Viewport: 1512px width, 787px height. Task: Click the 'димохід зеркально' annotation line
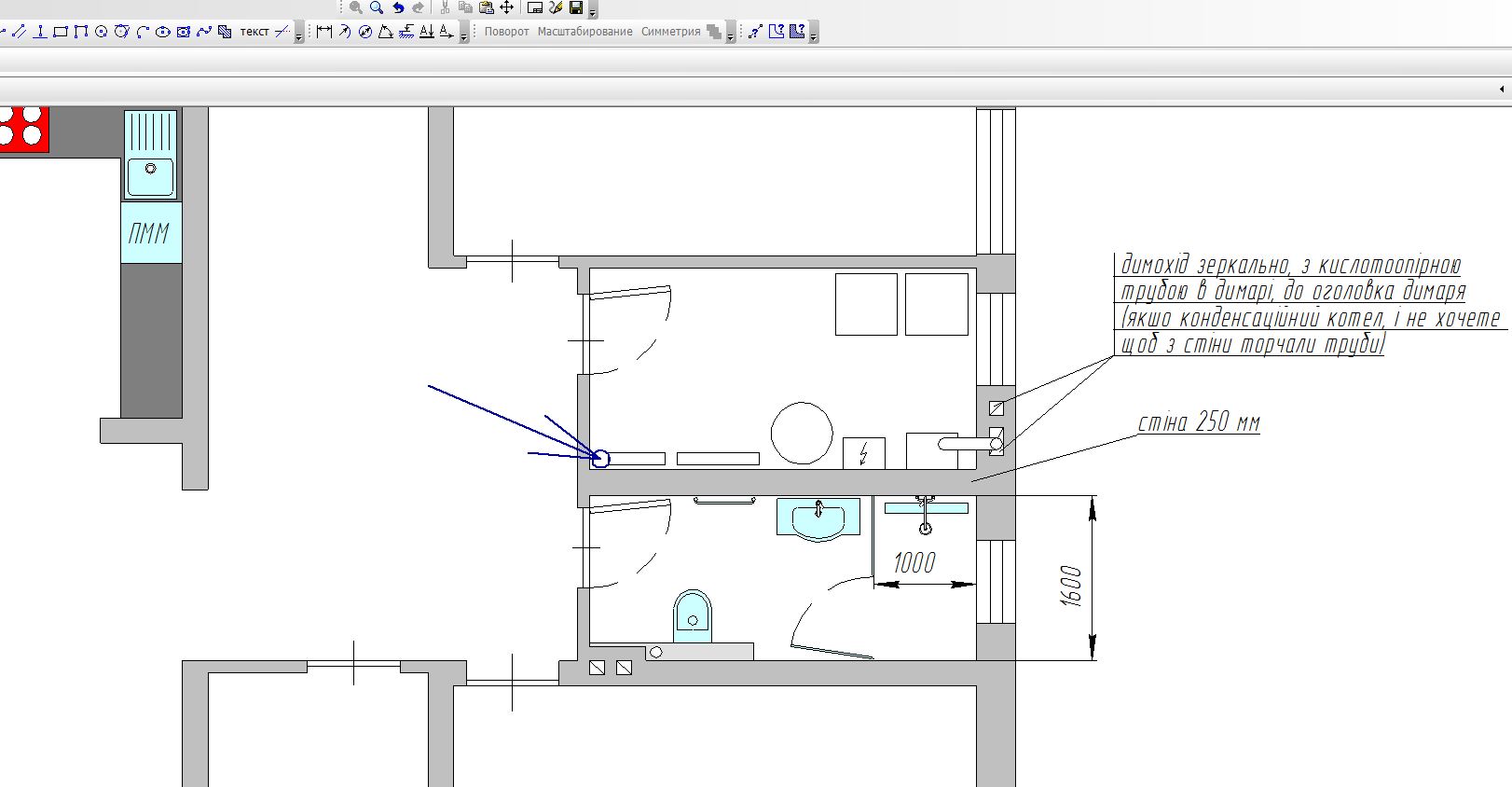click(1291, 265)
